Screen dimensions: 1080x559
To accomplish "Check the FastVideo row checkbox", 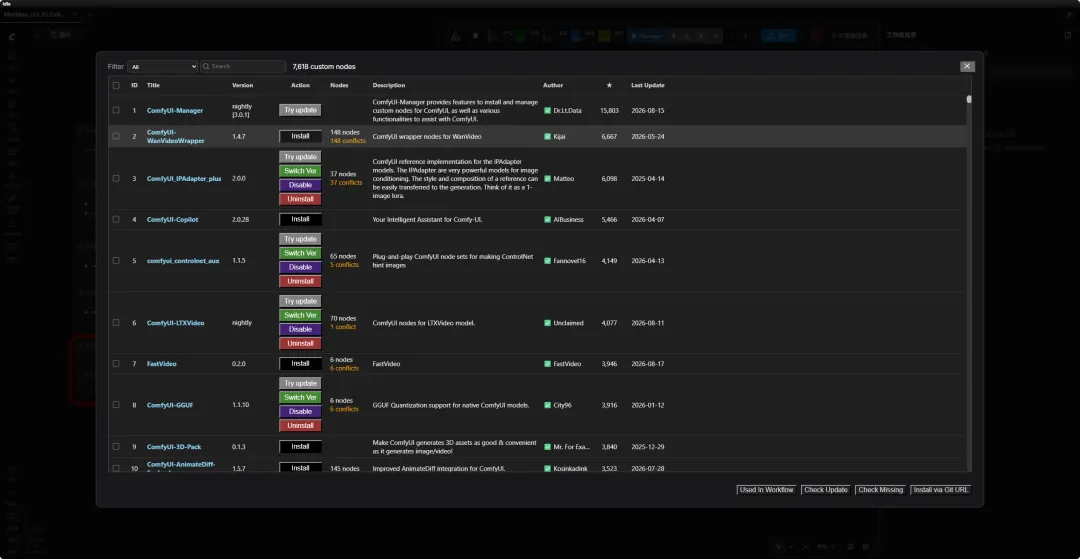I will click(x=116, y=363).
